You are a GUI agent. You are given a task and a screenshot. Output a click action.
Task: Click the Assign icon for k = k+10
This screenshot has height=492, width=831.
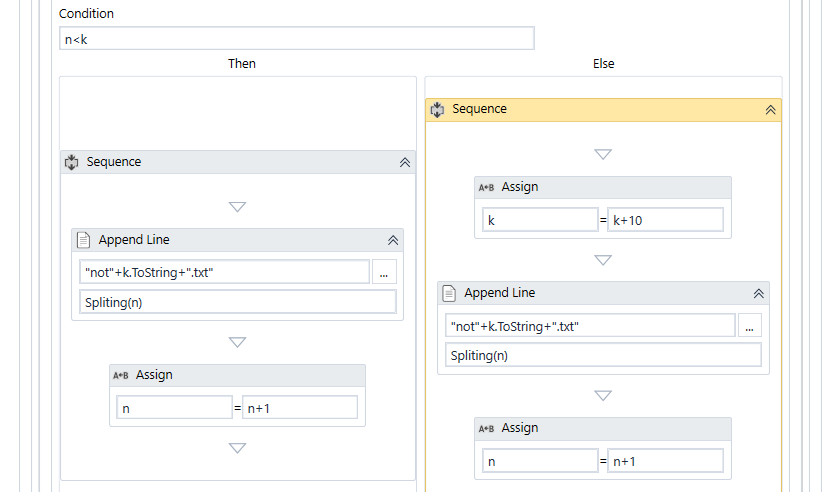tap(486, 187)
